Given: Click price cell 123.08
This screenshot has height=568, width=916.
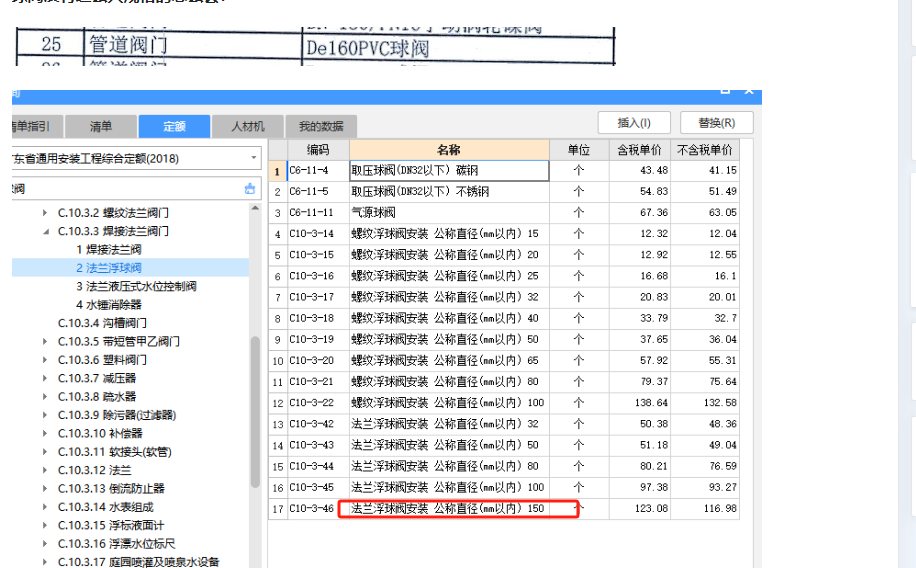Looking at the screenshot, I should click(640, 508).
